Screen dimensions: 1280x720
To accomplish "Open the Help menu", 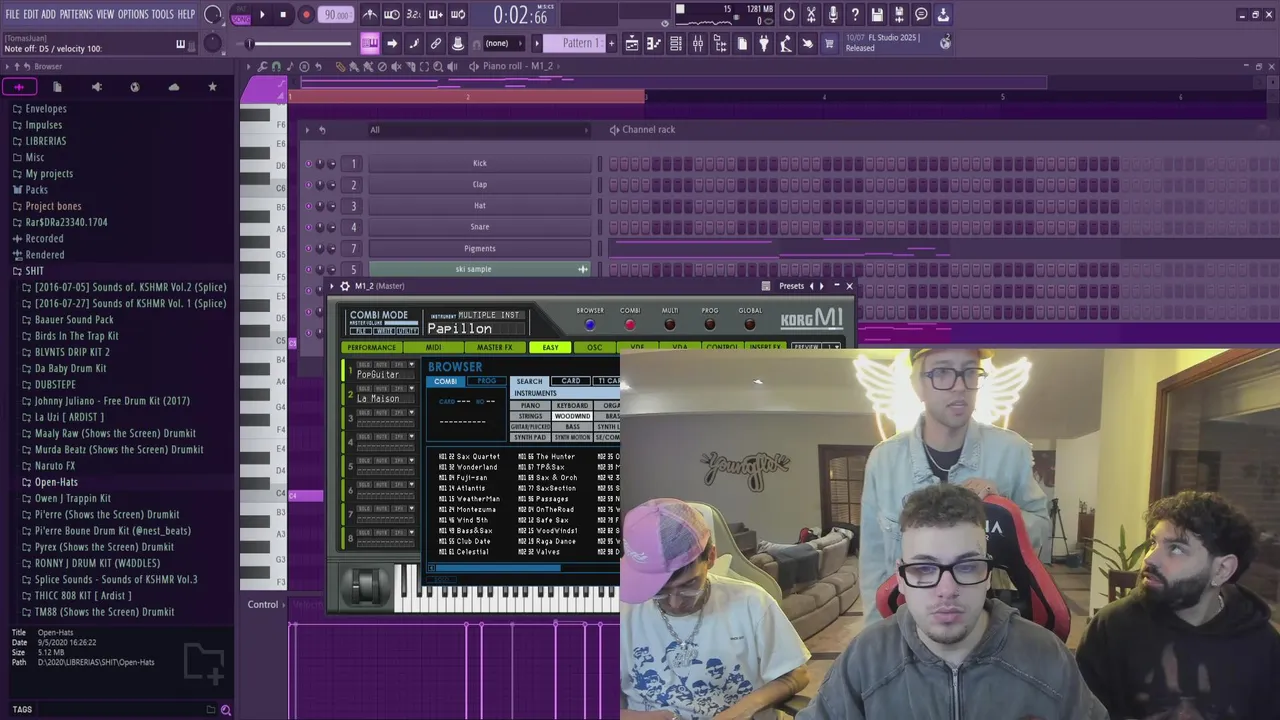I will (186, 14).
